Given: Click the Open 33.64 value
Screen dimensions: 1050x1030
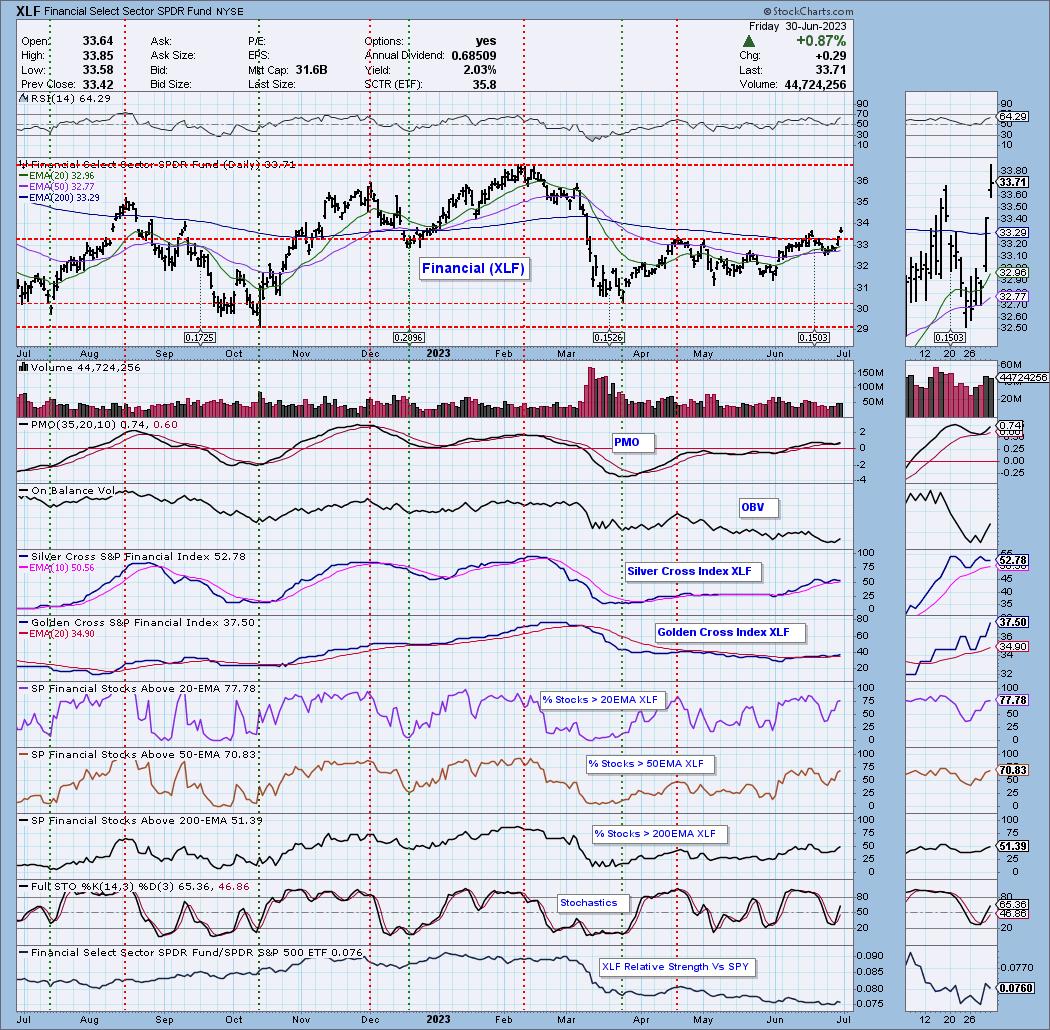Looking at the screenshot, I should 98,41.
